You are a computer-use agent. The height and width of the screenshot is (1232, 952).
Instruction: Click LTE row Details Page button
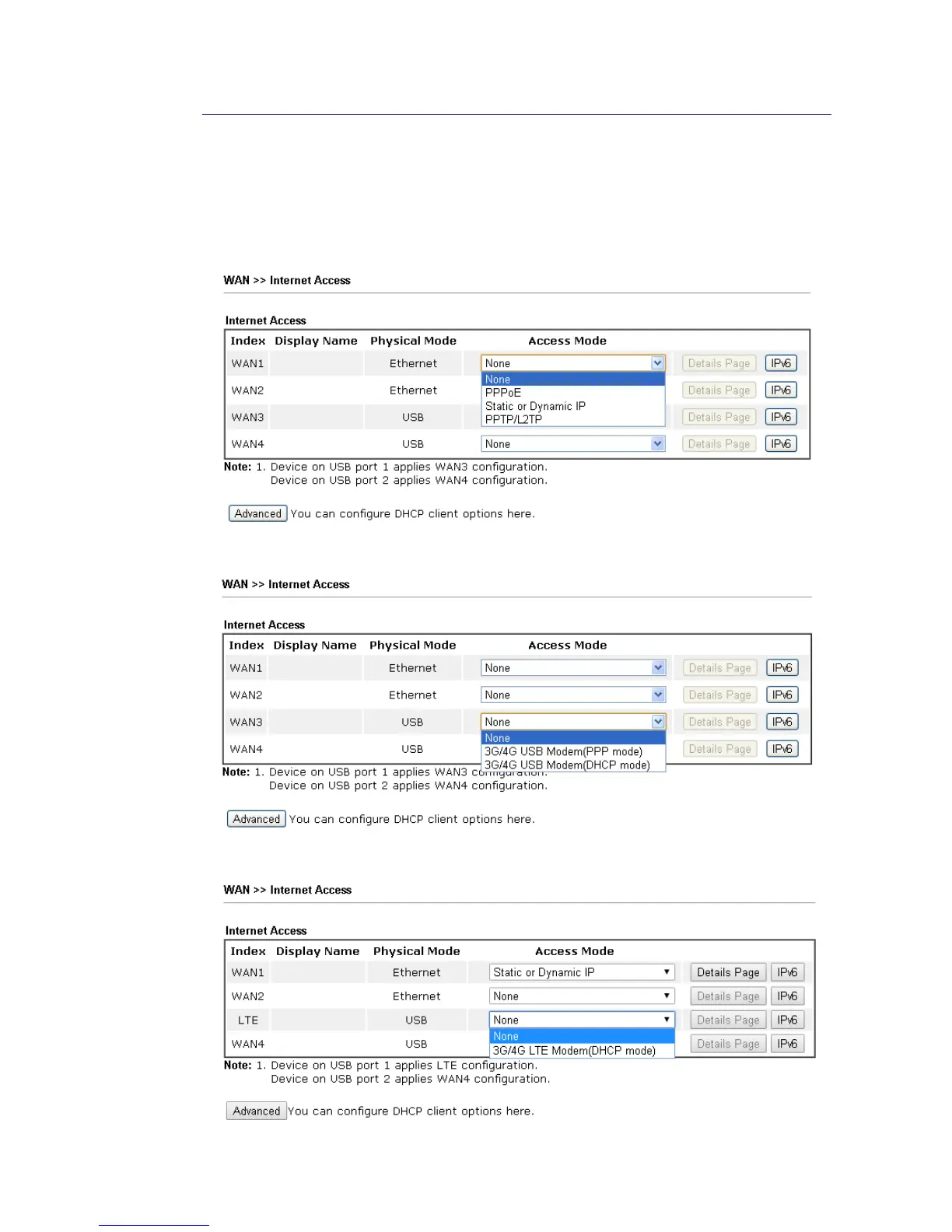tap(728, 1020)
